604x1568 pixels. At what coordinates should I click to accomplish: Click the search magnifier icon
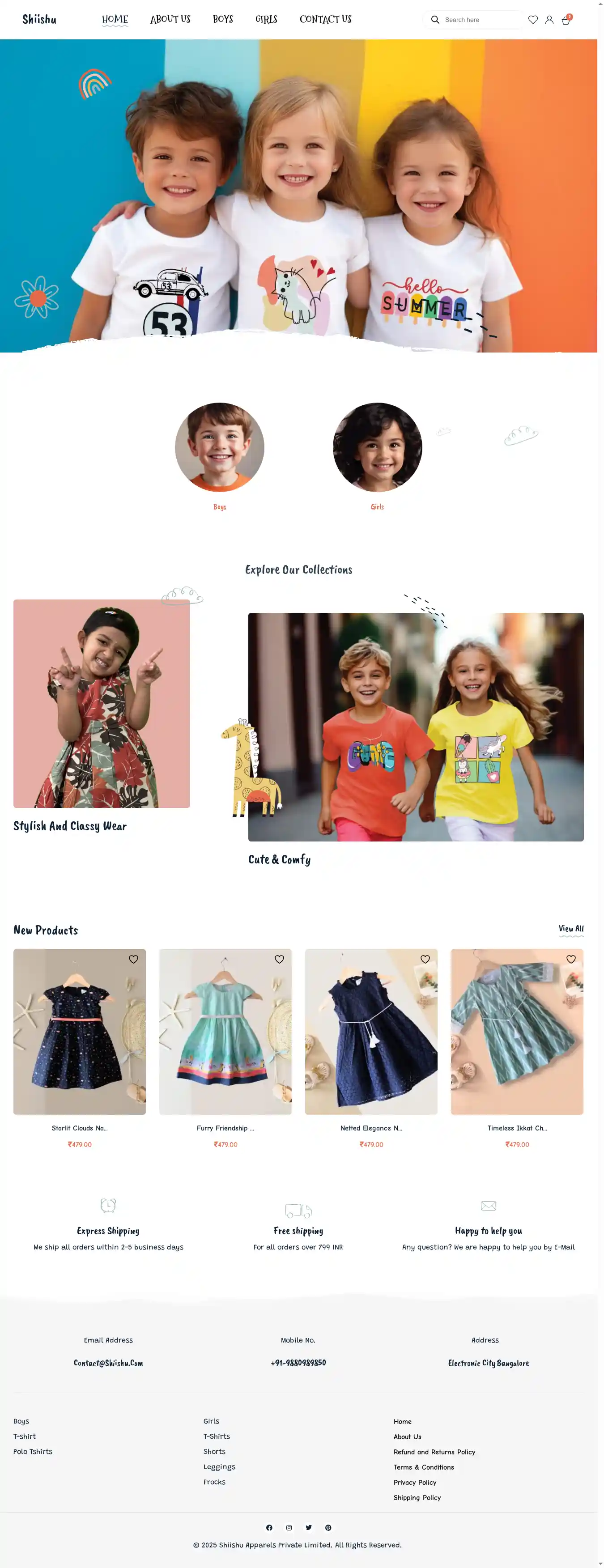coord(435,20)
